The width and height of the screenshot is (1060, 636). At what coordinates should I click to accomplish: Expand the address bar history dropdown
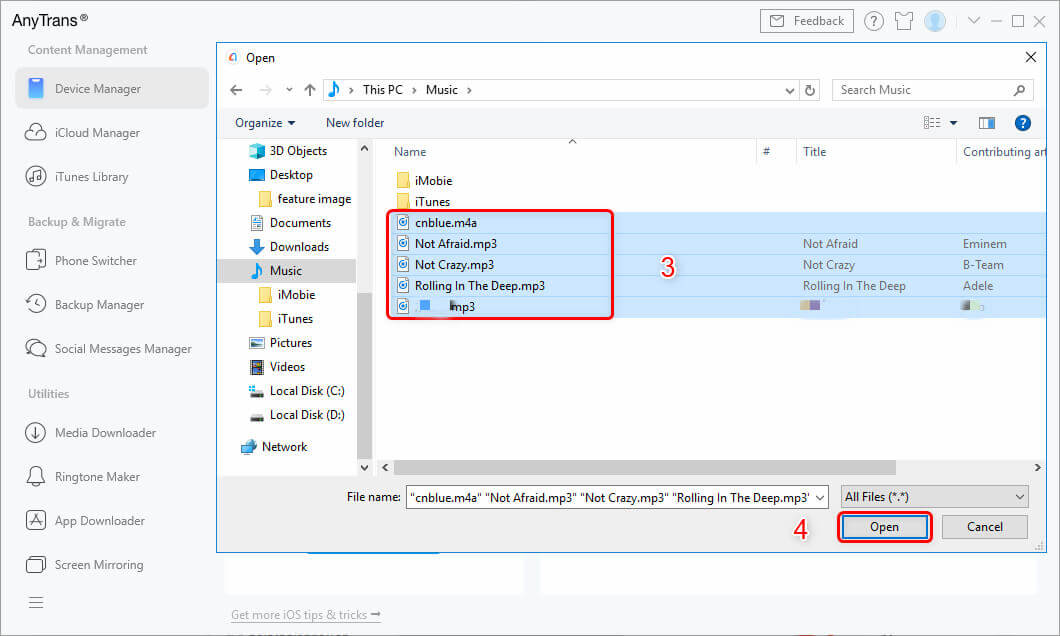click(789, 91)
